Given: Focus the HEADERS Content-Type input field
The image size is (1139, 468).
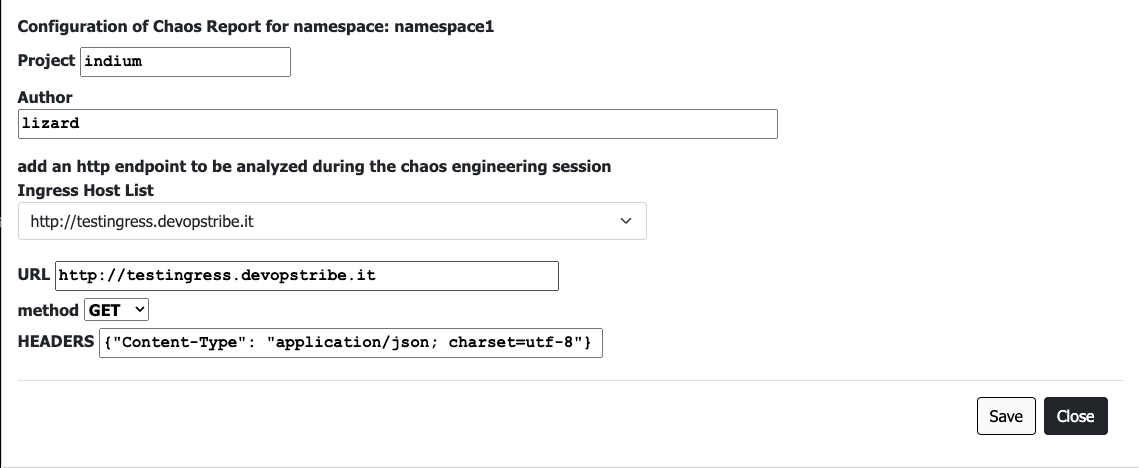Looking at the screenshot, I should [x=351, y=343].
